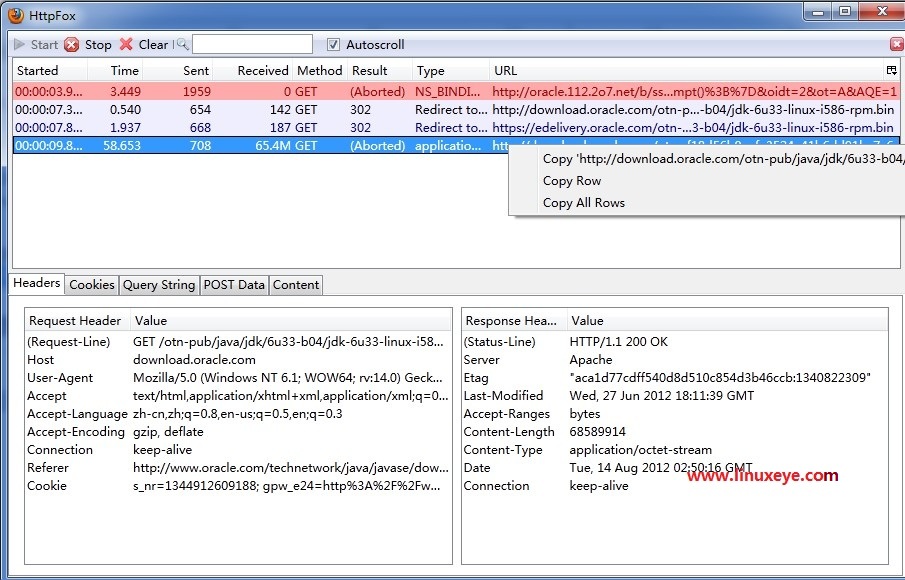
Task: Select the Content-Length 68589914 row
Action: click(674, 432)
